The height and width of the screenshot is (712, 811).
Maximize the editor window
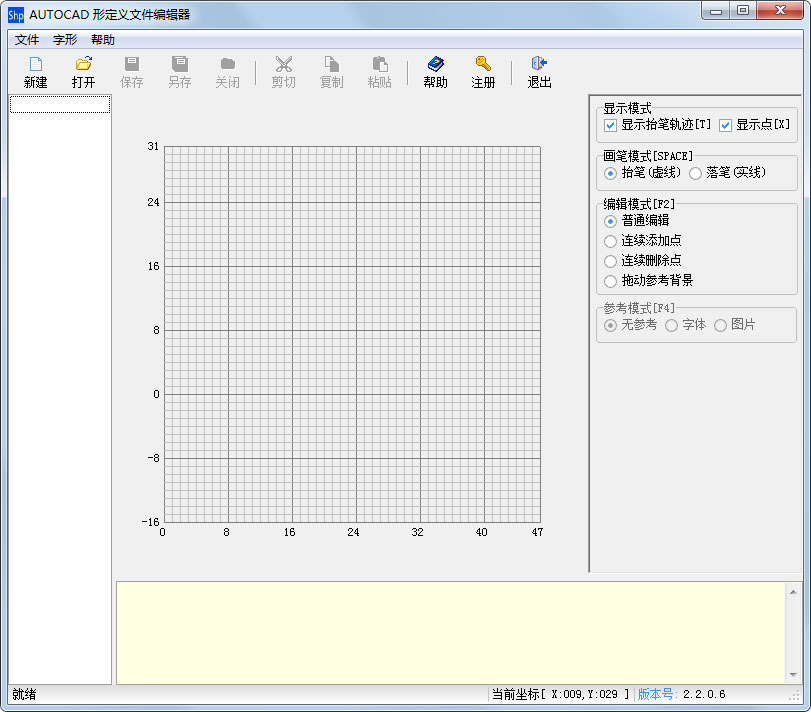pyautogui.click(x=743, y=10)
